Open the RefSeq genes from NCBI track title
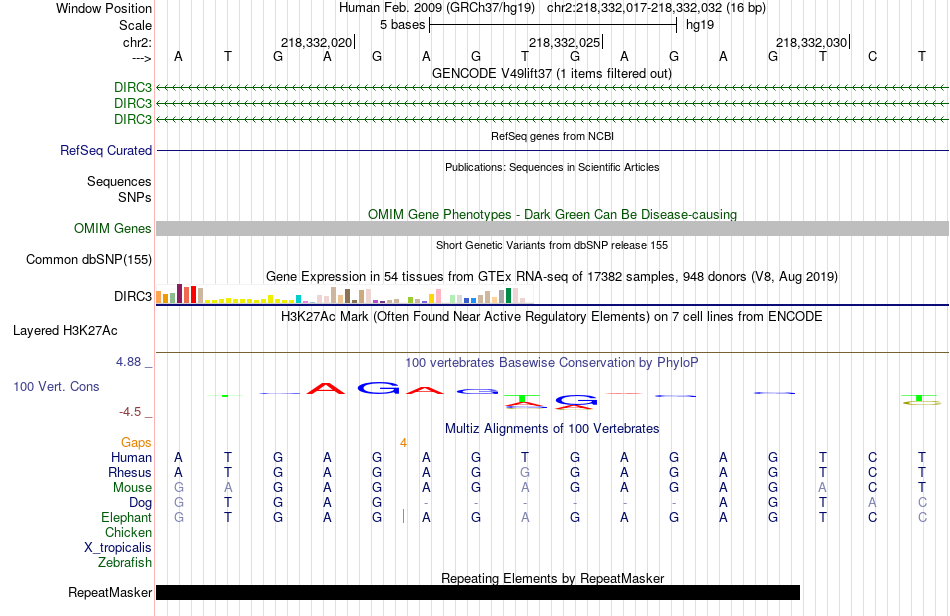950x616 pixels. coord(552,136)
